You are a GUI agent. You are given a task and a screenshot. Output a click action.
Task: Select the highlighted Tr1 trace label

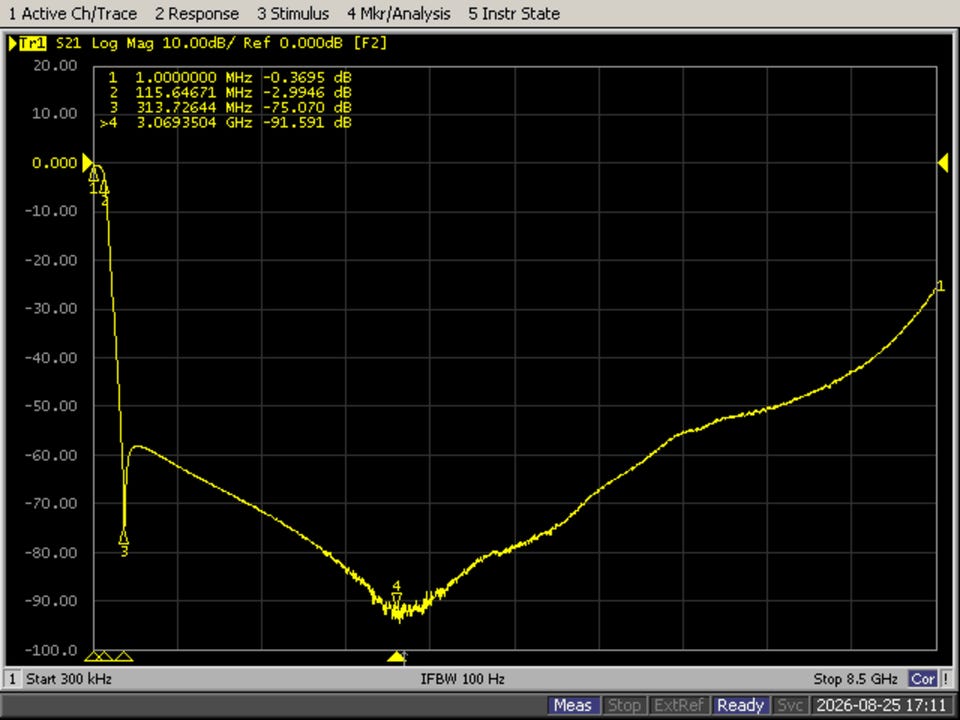(x=32, y=43)
